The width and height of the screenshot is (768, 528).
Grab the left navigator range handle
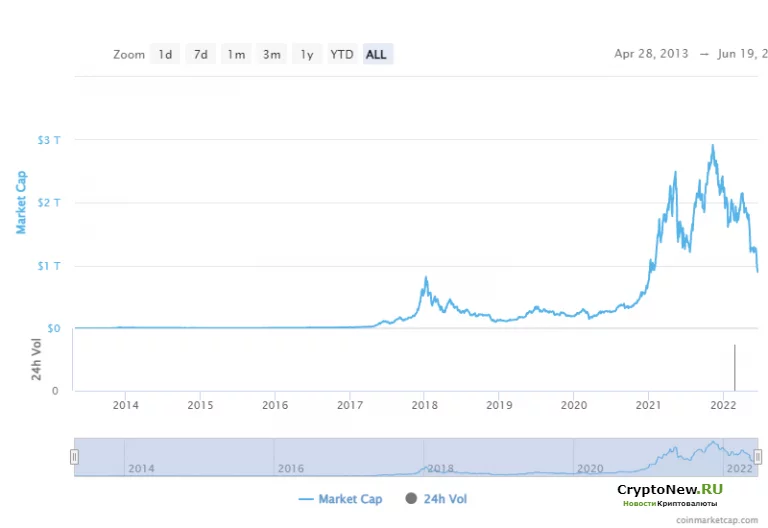click(x=74, y=457)
